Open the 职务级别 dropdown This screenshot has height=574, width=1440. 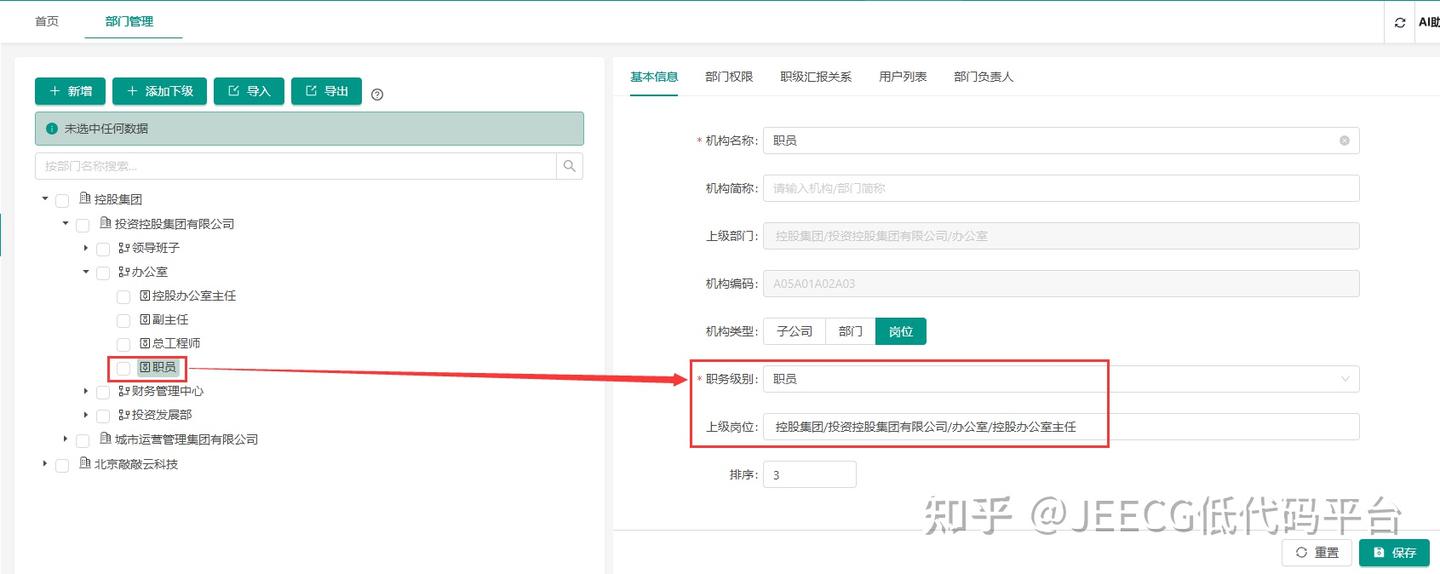coord(1061,379)
